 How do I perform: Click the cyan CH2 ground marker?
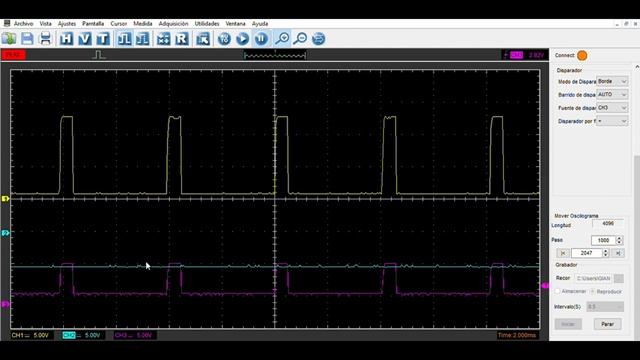pyautogui.click(x=5, y=233)
